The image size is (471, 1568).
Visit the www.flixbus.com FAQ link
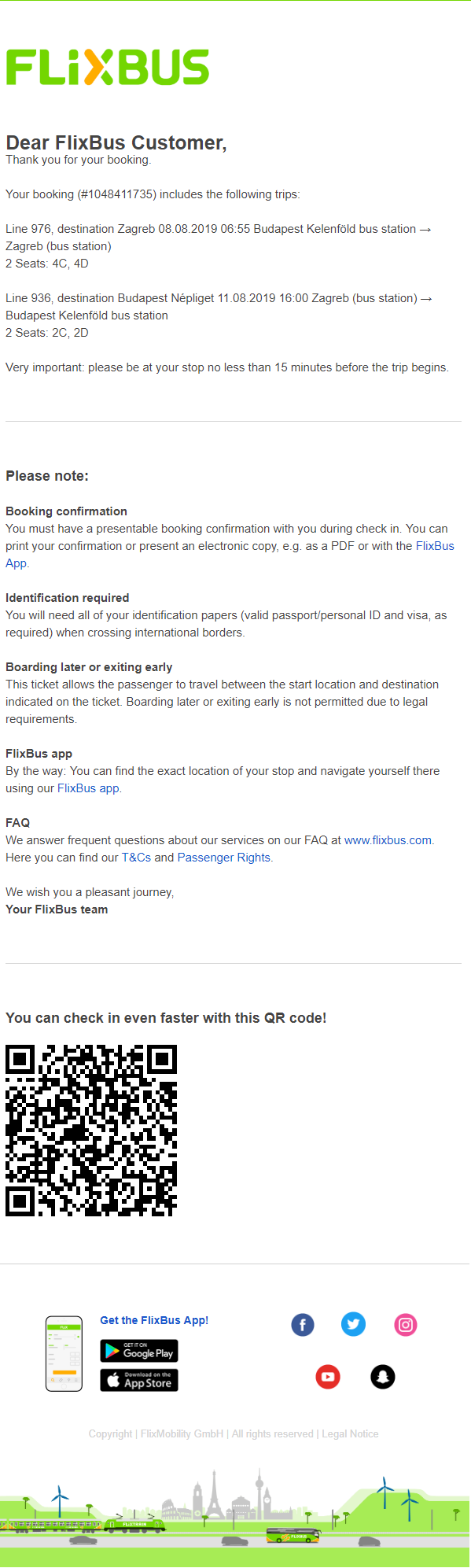click(388, 840)
